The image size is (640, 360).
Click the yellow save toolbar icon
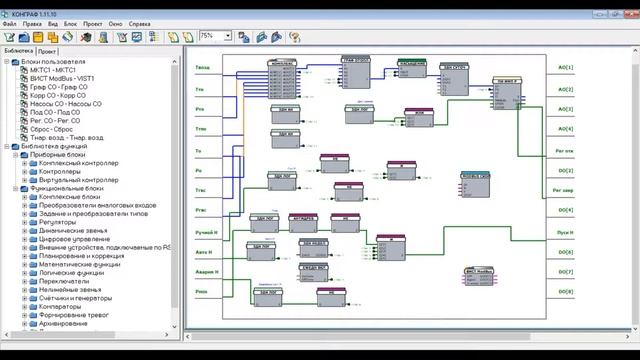click(38, 37)
